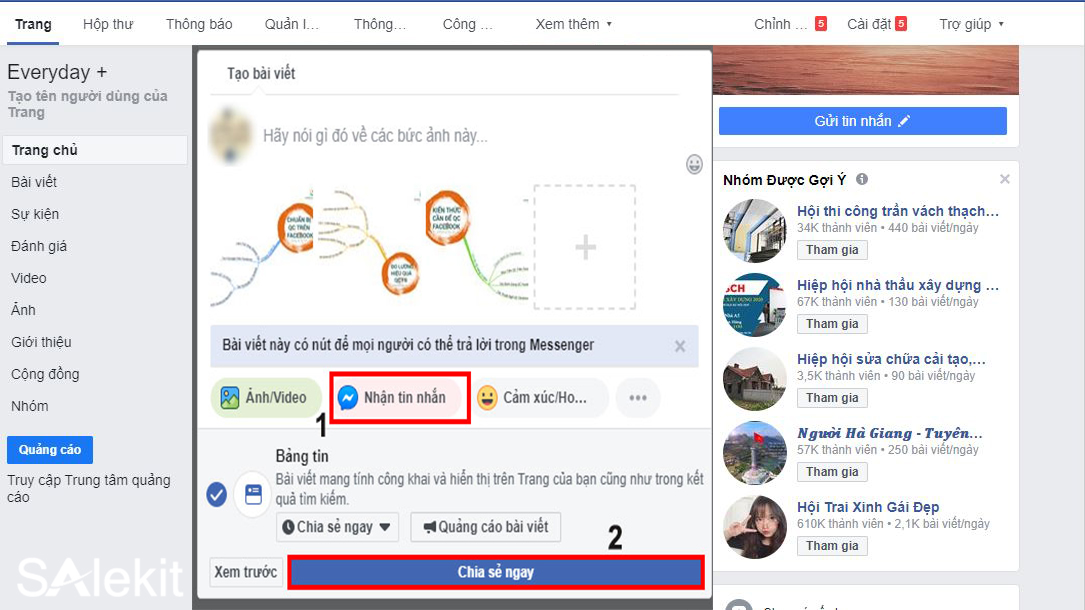Toggle the Bảng tin sharing checkbox
Viewport: 1085px width, 610px height.
216,493
